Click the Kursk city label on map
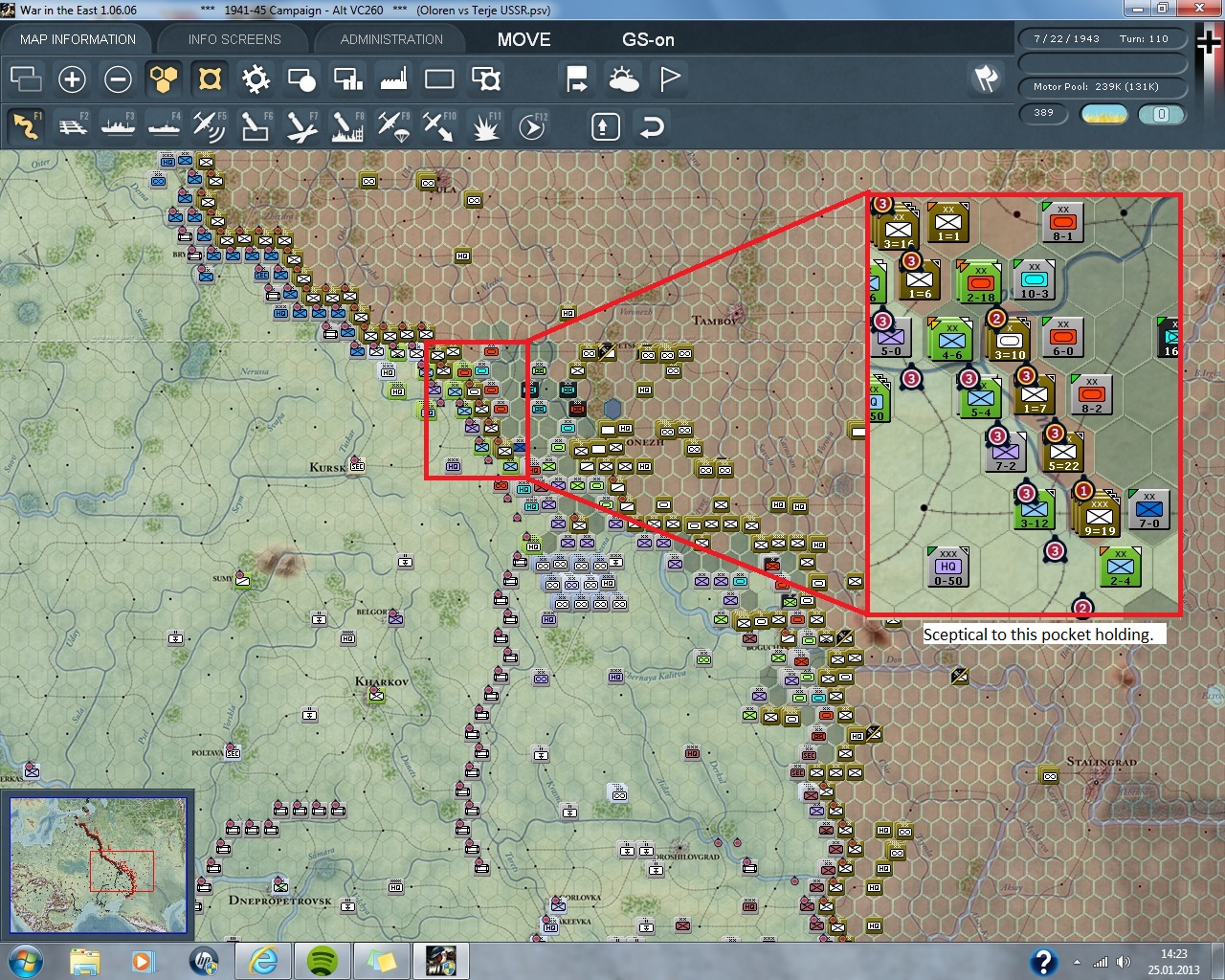Screen dimensions: 1225x980 (x=329, y=468)
